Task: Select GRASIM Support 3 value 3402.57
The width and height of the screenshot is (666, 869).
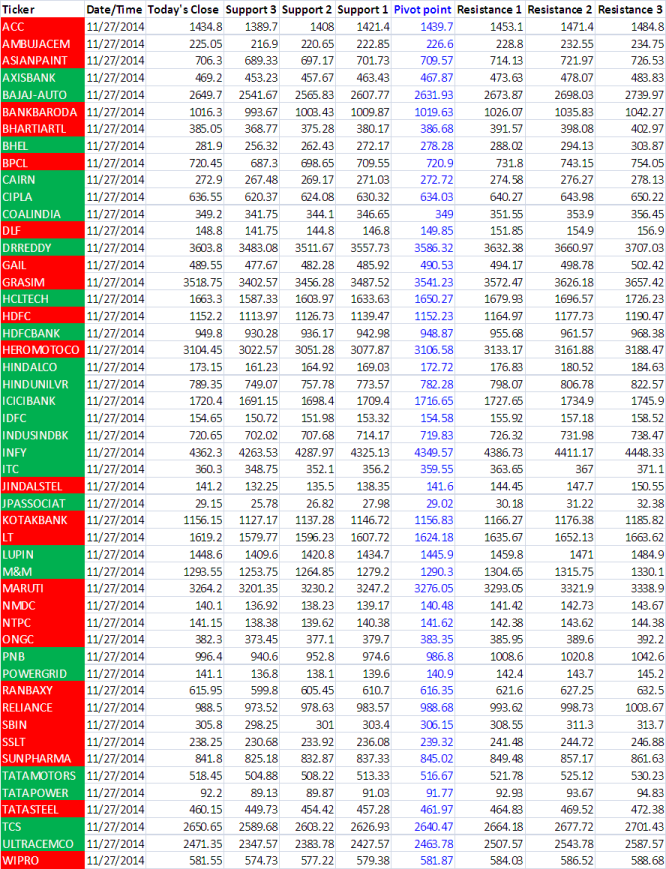Action: point(258,282)
